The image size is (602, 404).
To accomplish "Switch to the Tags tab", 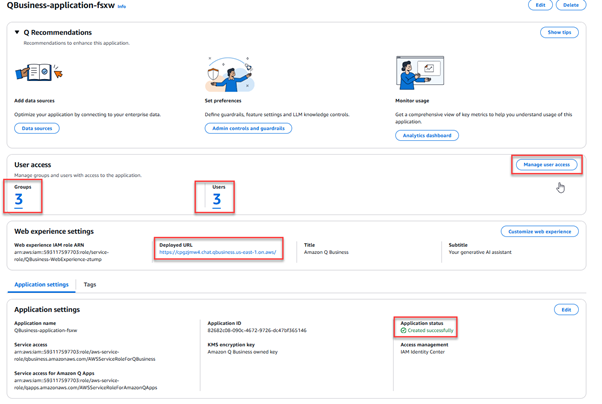I will pos(90,285).
